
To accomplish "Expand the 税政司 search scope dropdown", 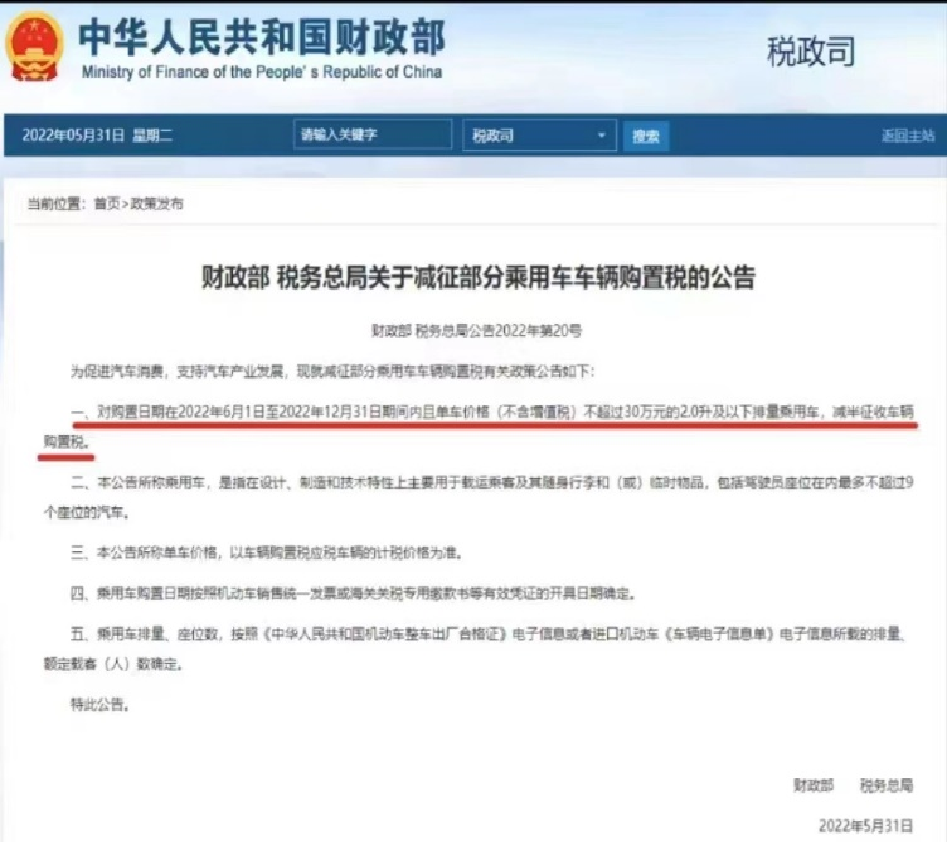I will [539, 135].
